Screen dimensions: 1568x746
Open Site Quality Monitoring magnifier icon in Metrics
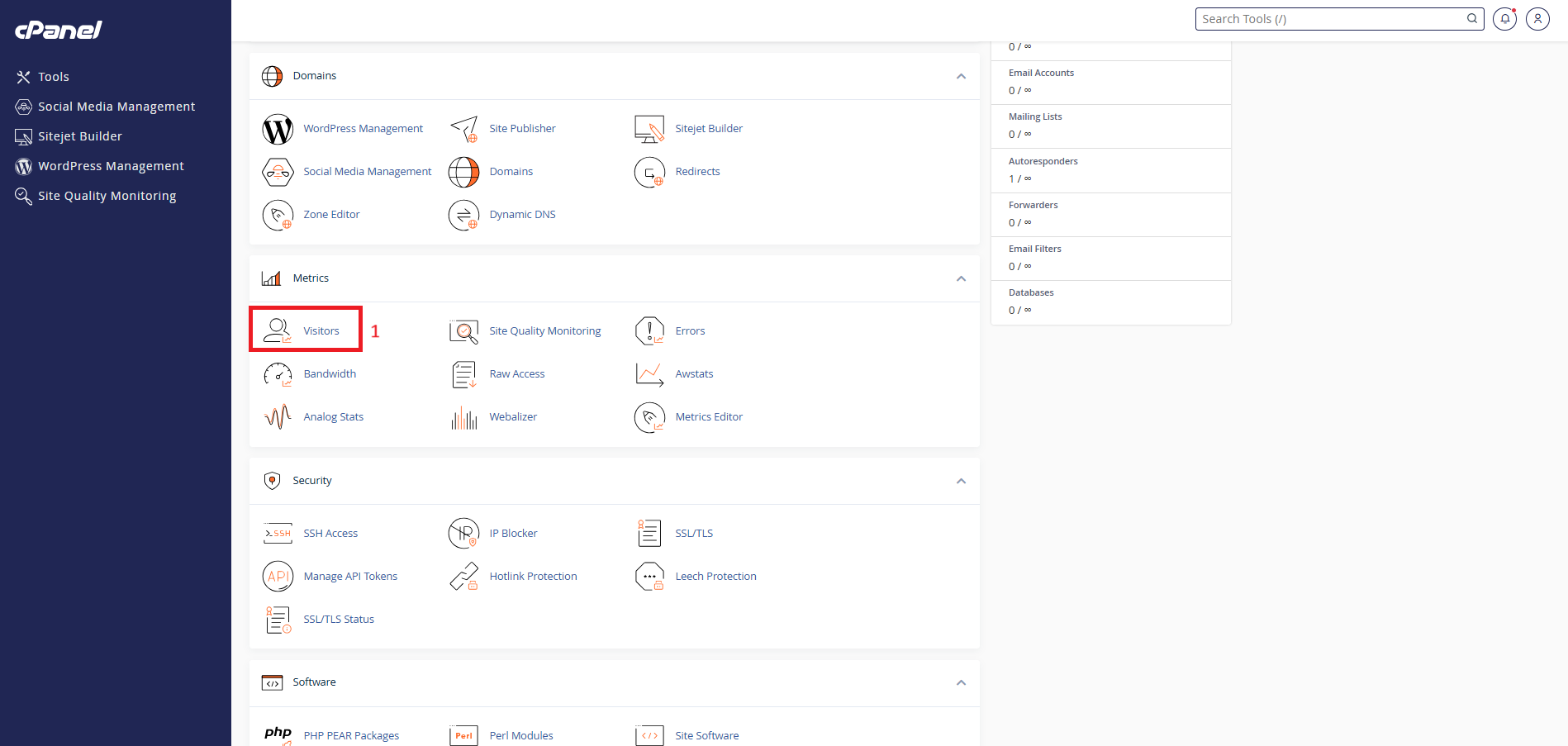[463, 331]
